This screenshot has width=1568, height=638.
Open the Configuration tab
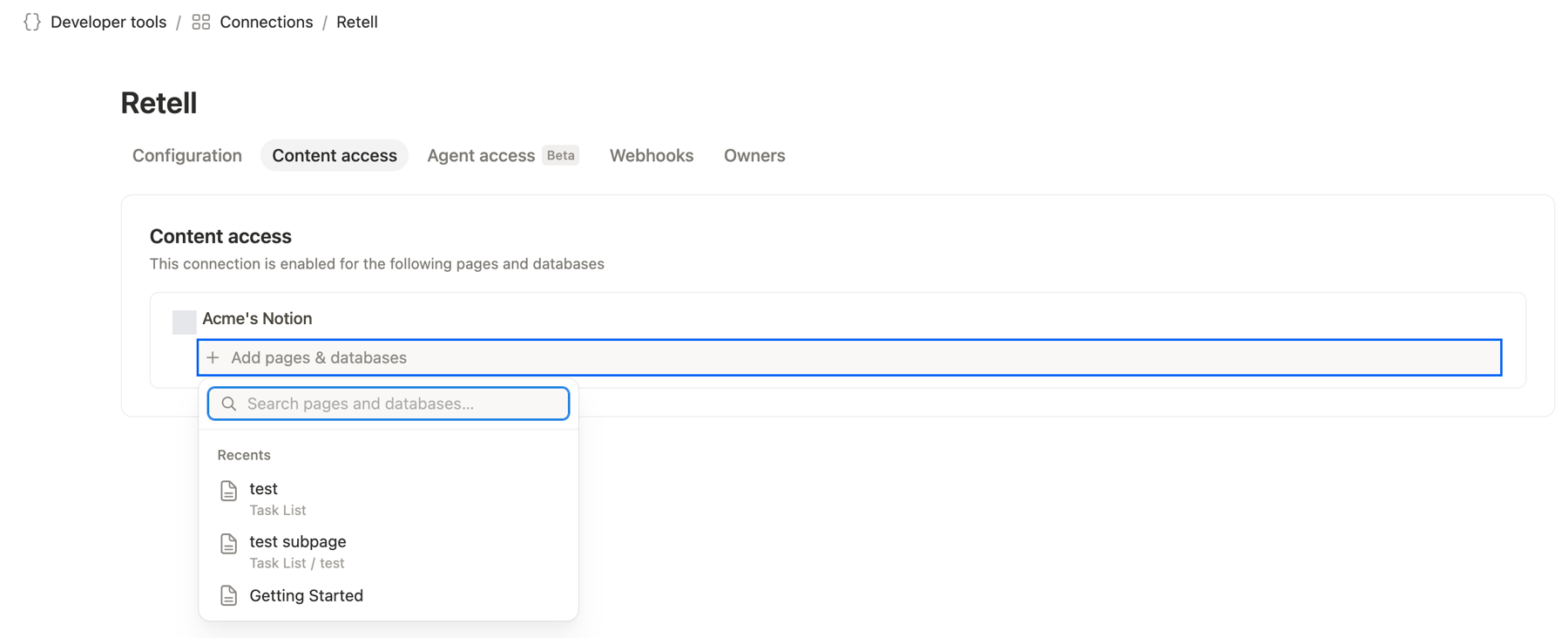[x=187, y=155]
